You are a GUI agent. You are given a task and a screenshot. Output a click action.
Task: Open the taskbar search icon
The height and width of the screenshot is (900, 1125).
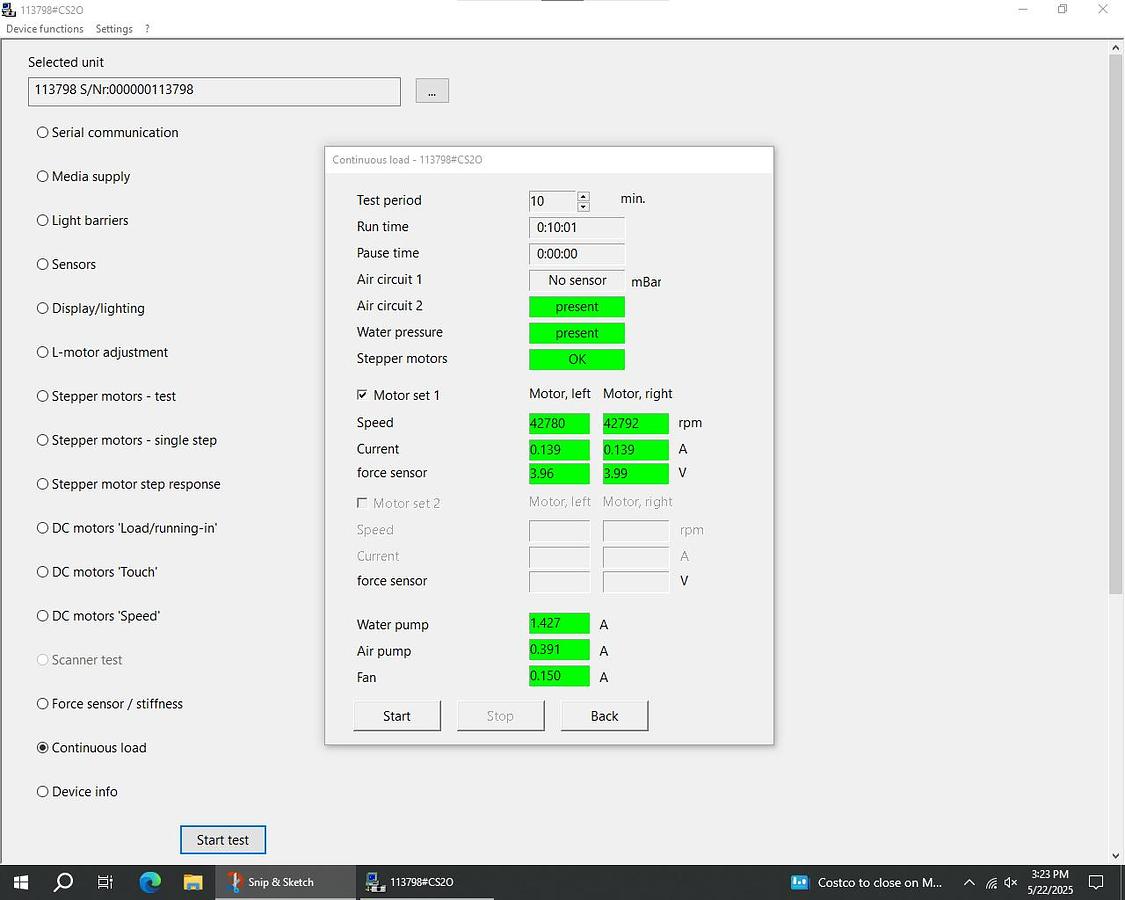(63, 882)
